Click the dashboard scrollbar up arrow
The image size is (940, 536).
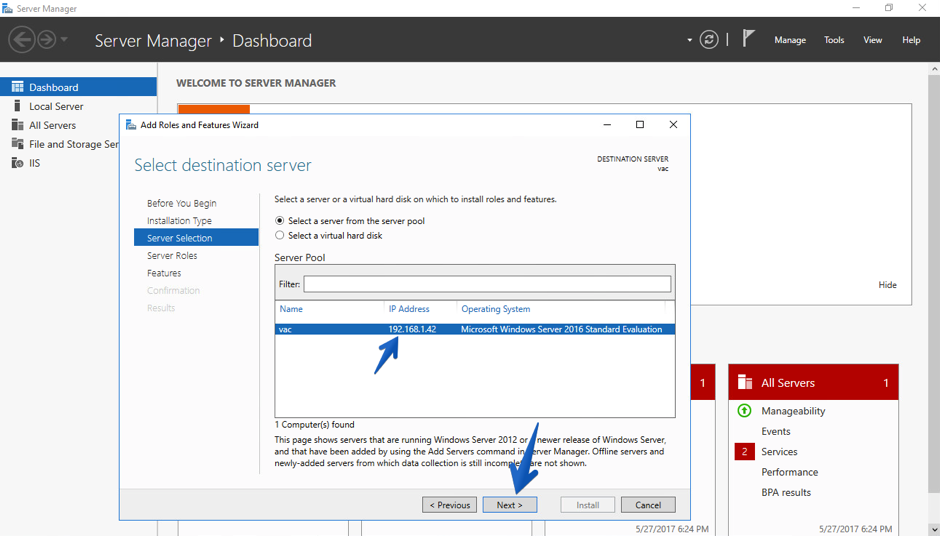[934, 69]
